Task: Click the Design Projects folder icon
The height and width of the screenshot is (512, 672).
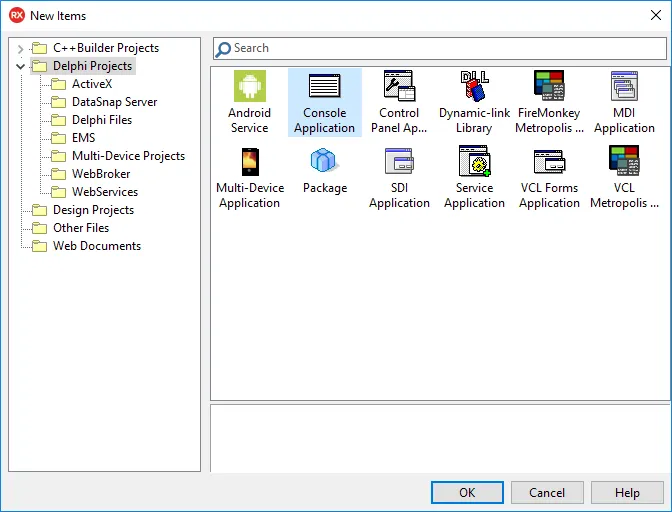Action: point(39,210)
